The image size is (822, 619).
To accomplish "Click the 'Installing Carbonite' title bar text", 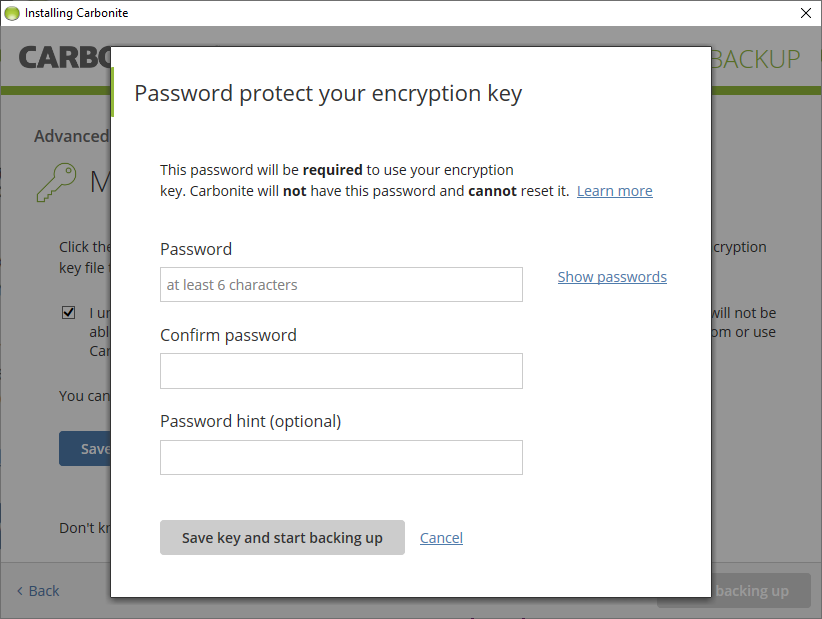I will 76,13.
